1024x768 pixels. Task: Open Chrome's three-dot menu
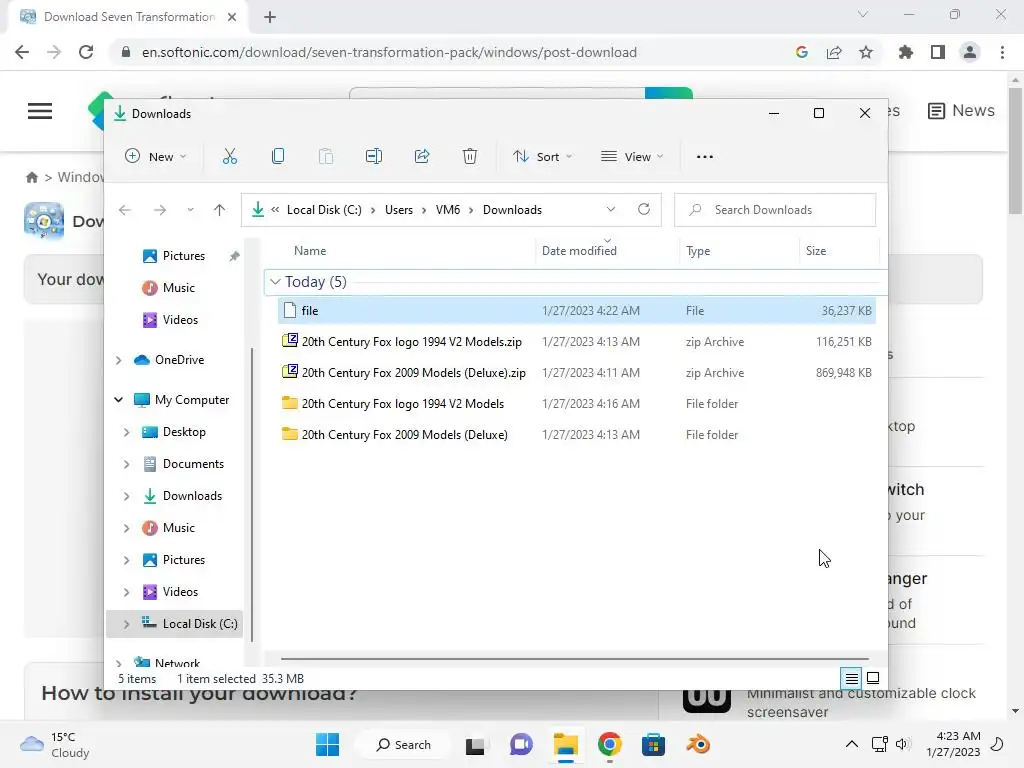1002,52
